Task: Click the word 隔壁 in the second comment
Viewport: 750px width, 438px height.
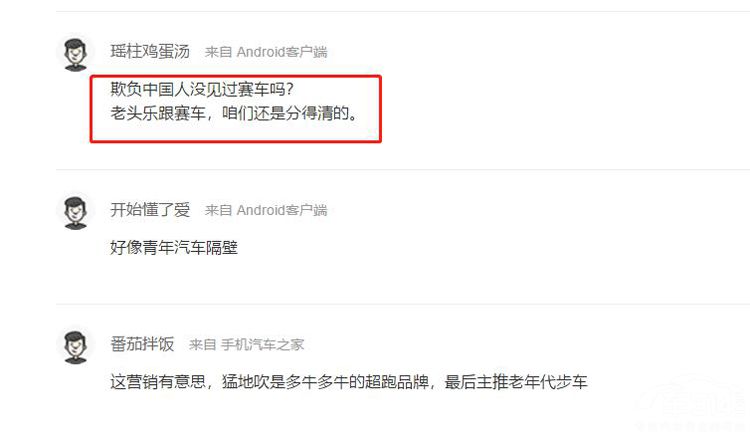Action: 221,247
